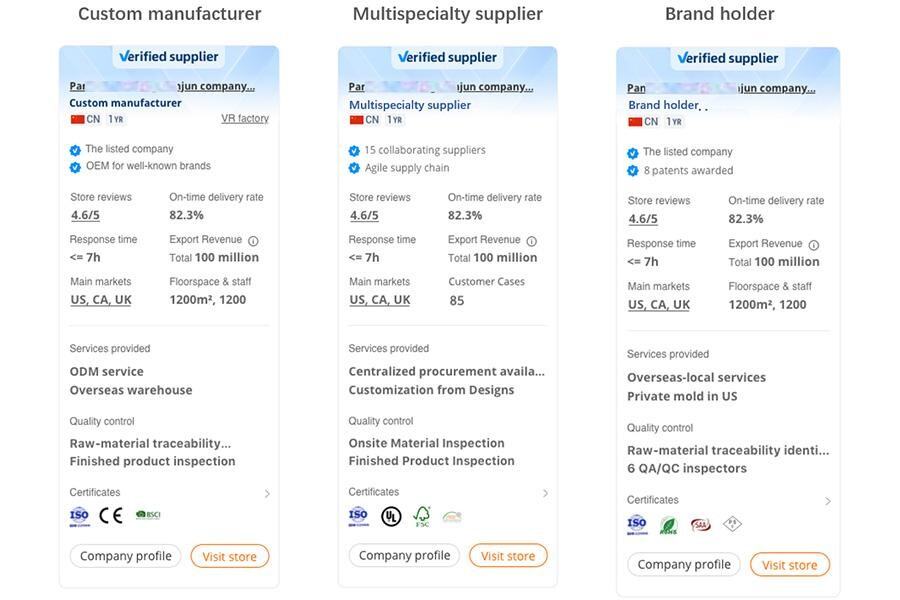The width and height of the screenshot is (900, 600).
Task: Click Visit store in Multispecialty supplier card
Action: pyautogui.click(x=507, y=556)
